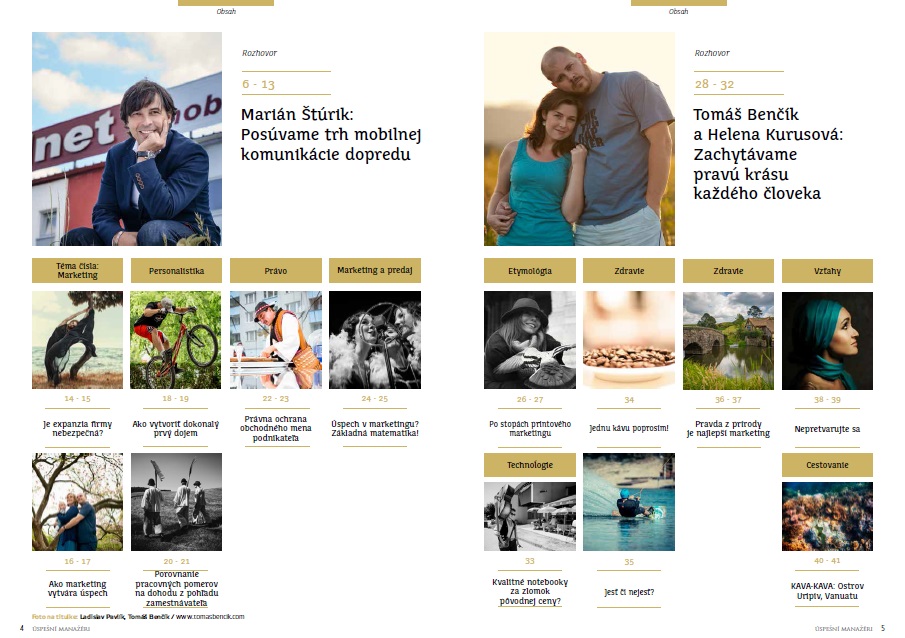The image size is (905, 638).
Task: Select the Právo category label
Action: click(x=276, y=270)
